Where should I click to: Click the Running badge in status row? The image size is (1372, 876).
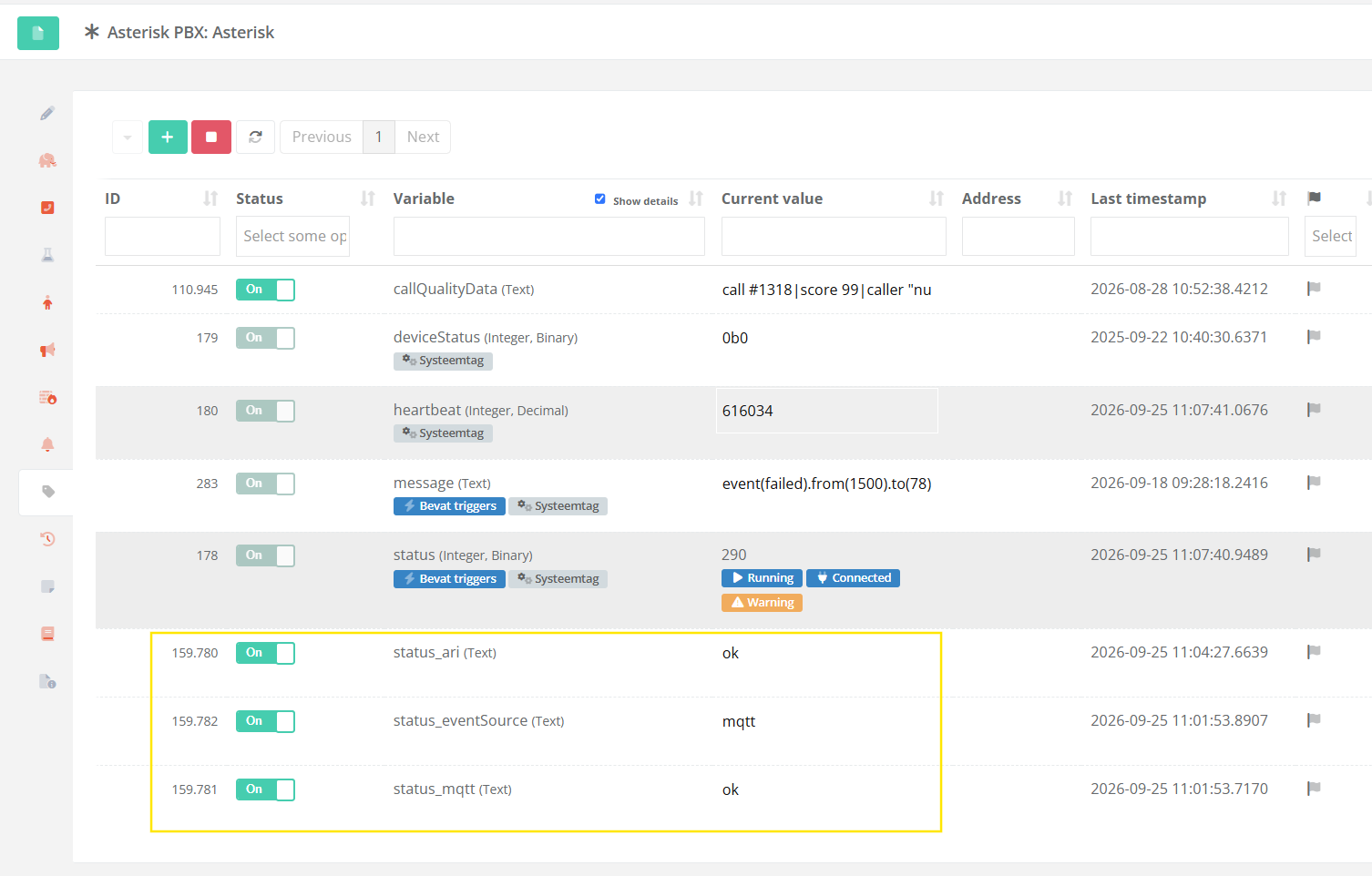click(x=762, y=578)
